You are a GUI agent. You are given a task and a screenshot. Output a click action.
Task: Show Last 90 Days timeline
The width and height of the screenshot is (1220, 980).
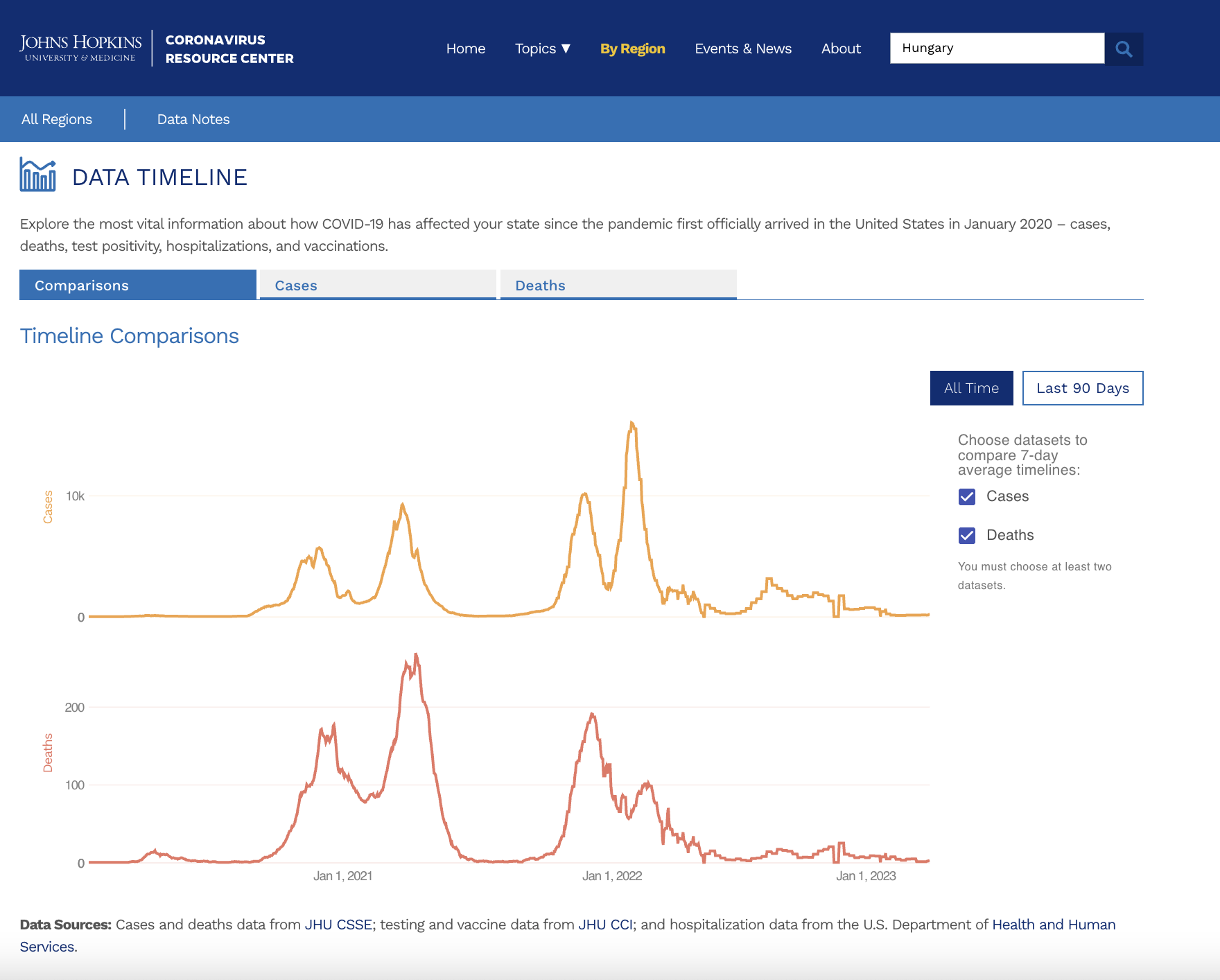point(1082,388)
